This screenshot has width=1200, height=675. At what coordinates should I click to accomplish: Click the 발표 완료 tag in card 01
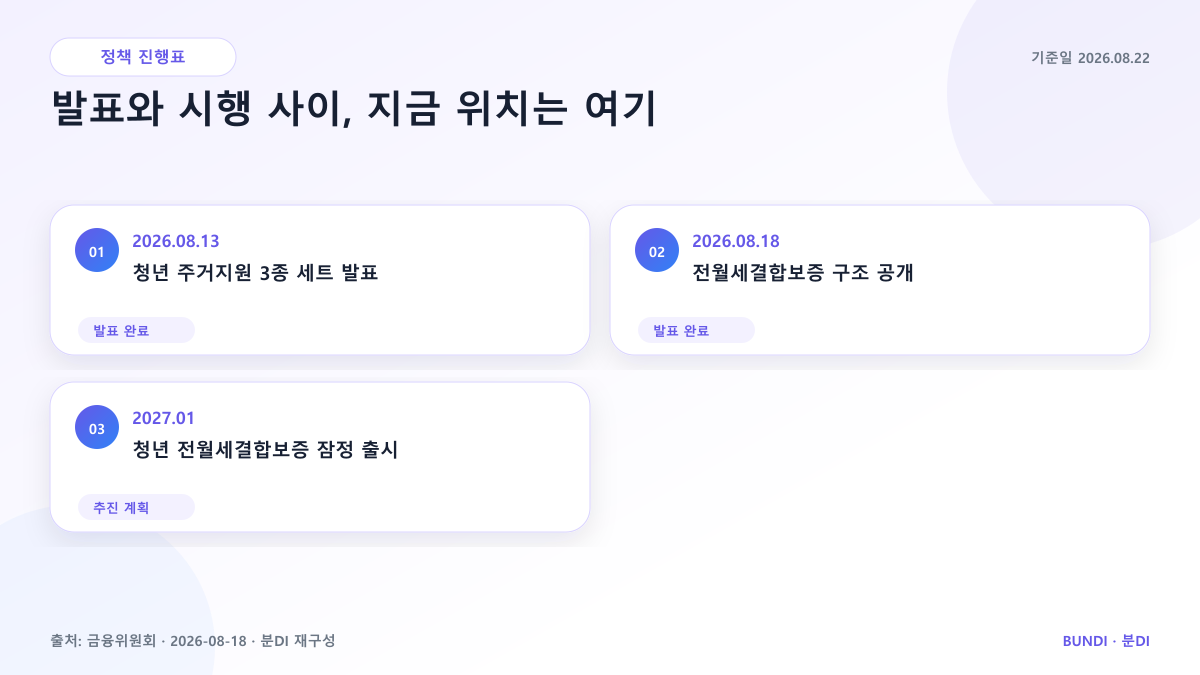136,330
